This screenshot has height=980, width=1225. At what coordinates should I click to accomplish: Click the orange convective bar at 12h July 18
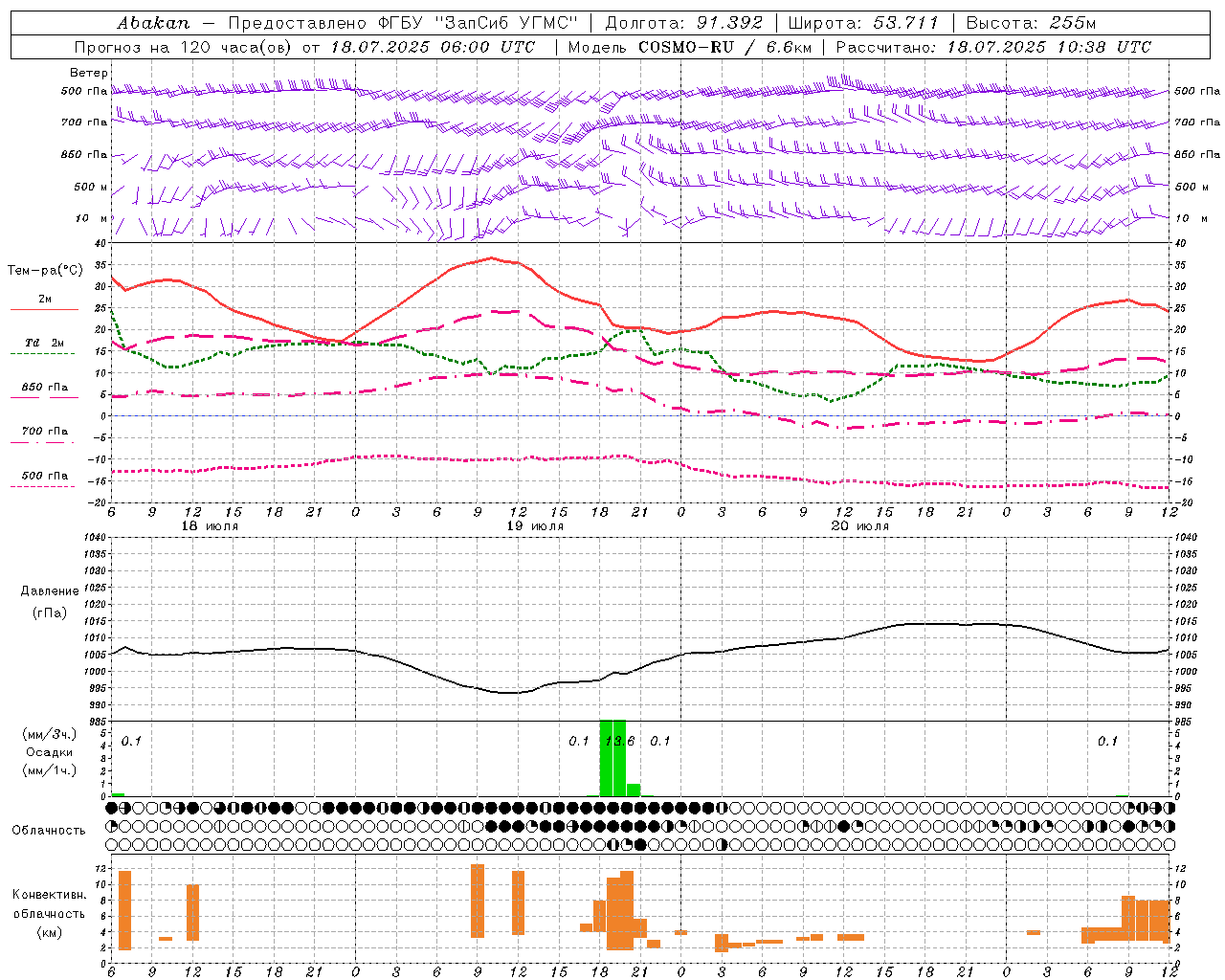click(192, 912)
